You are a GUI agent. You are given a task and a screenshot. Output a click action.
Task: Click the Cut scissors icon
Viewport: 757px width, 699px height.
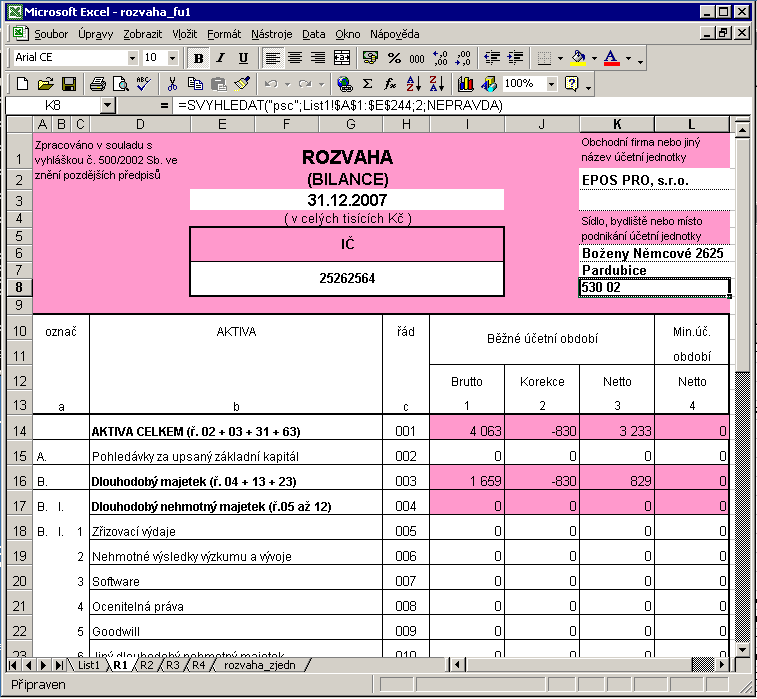tap(172, 84)
